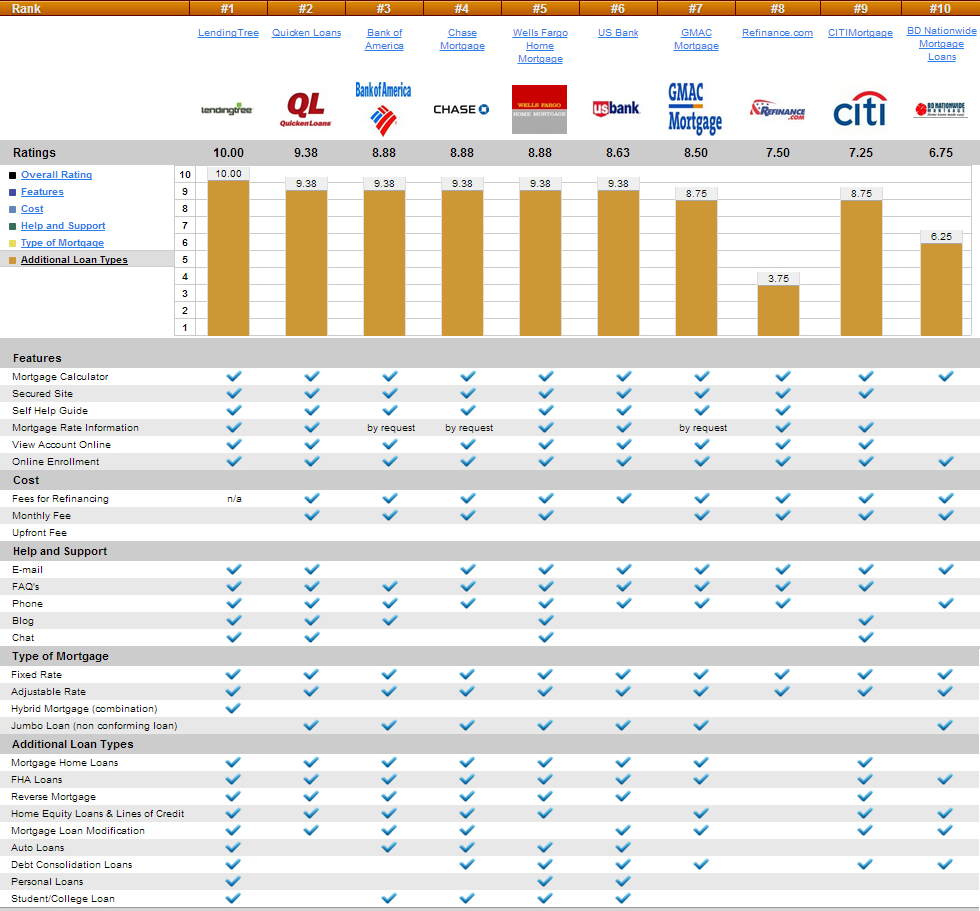Click Quicken Loans' Monthly Fee checkmark

pyautogui.click(x=312, y=515)
